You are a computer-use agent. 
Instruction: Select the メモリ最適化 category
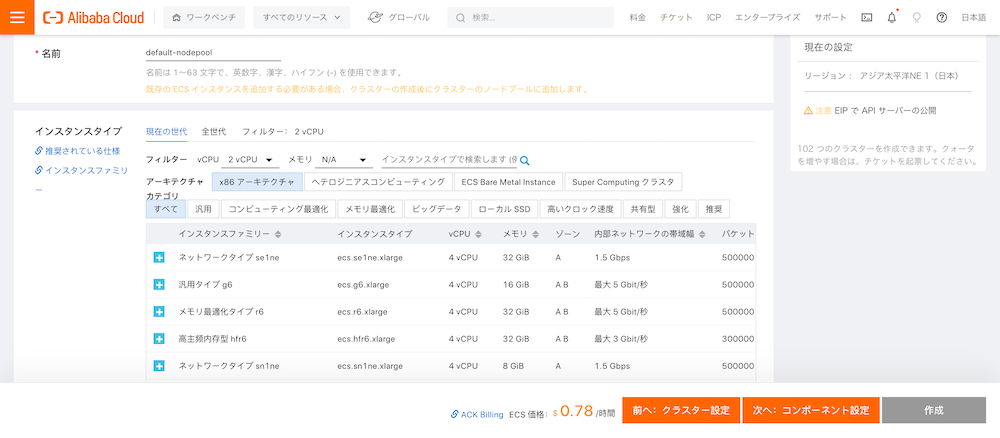pos(369,209)
